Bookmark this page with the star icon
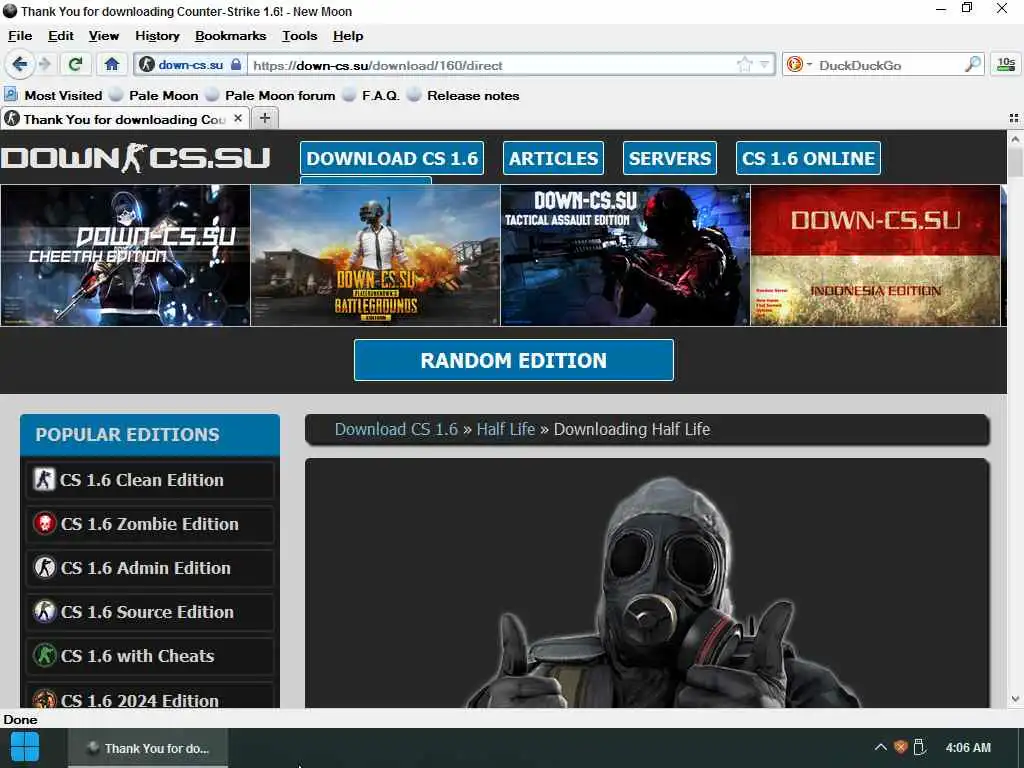 744,65
